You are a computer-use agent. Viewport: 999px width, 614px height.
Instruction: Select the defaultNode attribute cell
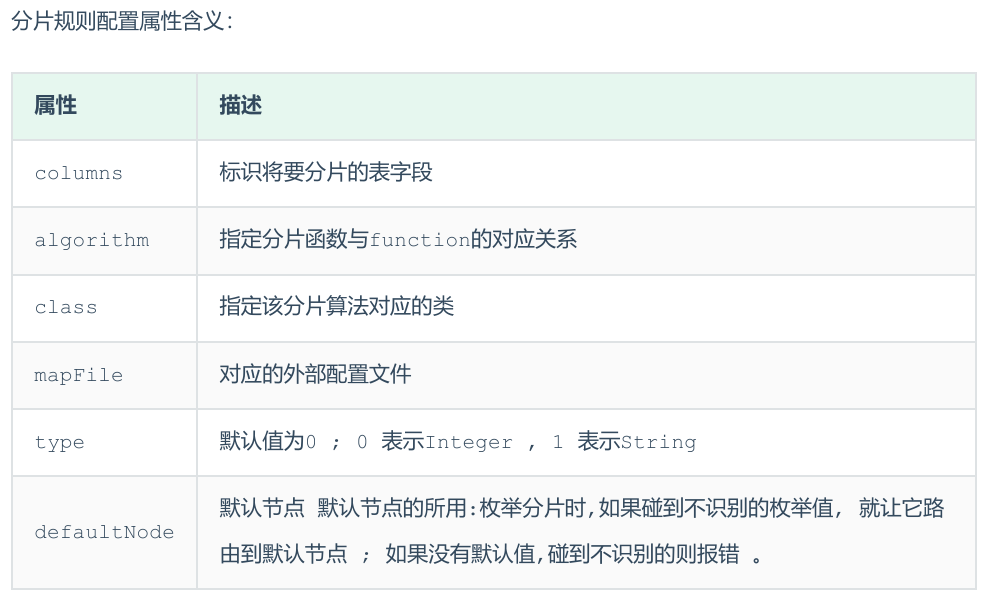coord(104,532)
